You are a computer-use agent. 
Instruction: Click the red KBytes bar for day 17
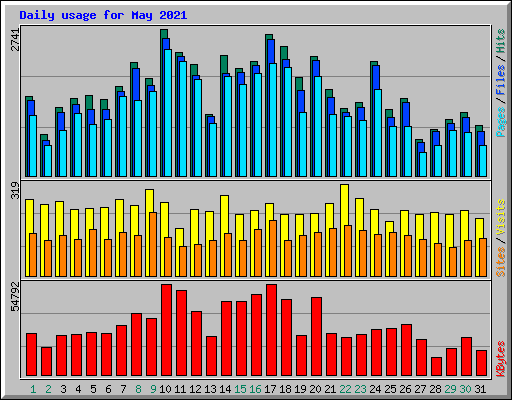(x=271, y=330)
